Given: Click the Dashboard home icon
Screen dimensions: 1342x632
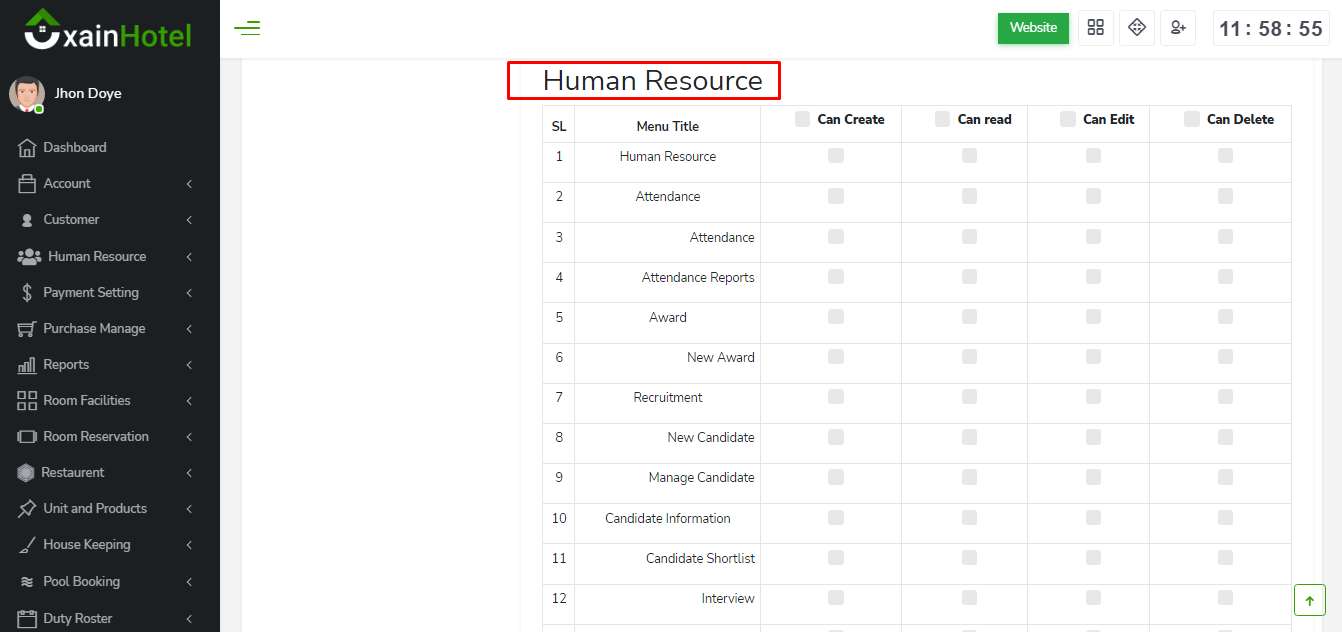Looking at the screenshot, I should pyautogui.click(x=27, y=148).
